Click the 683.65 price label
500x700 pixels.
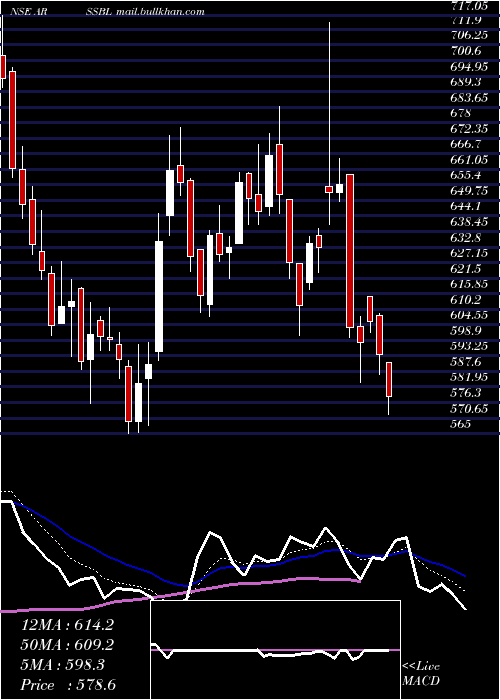471,97
